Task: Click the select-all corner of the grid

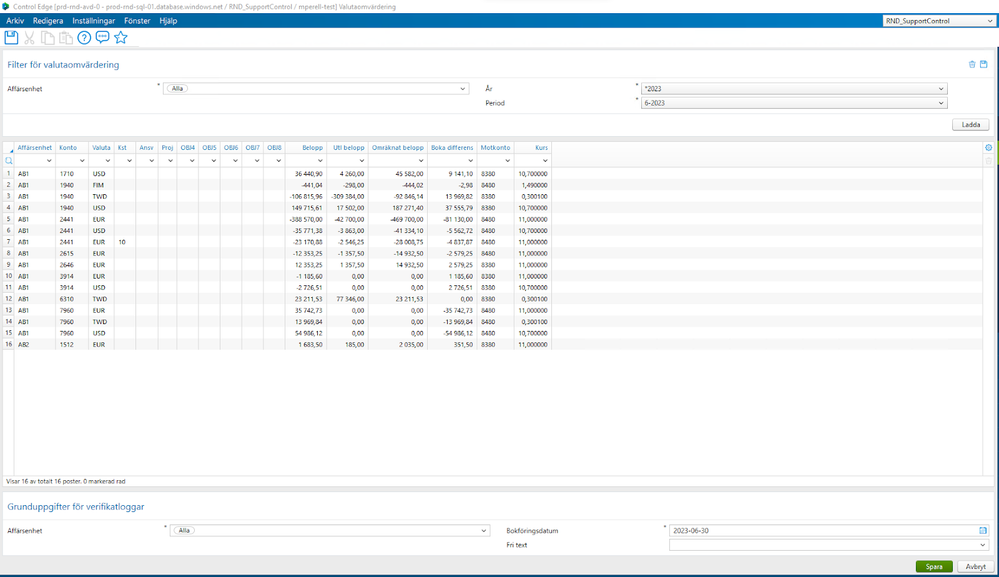Action: (8, 148)
